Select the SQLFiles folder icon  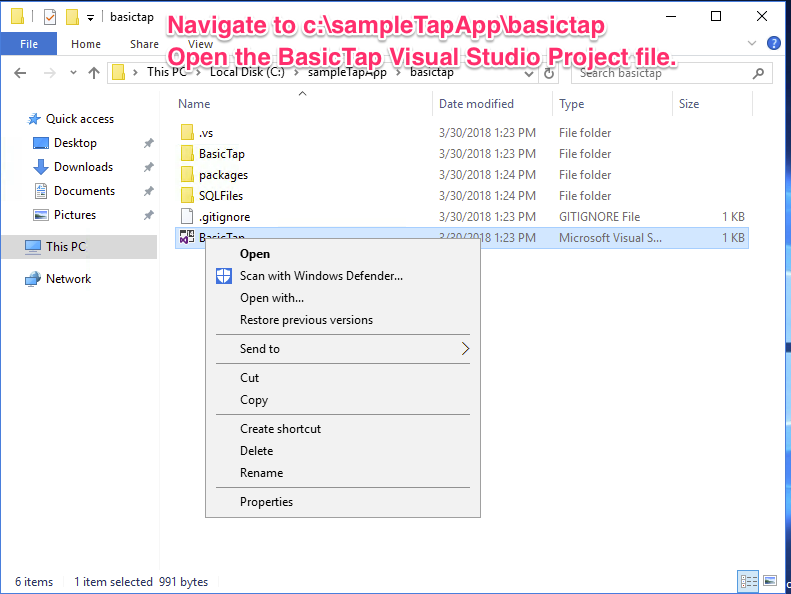pos(187,195)
